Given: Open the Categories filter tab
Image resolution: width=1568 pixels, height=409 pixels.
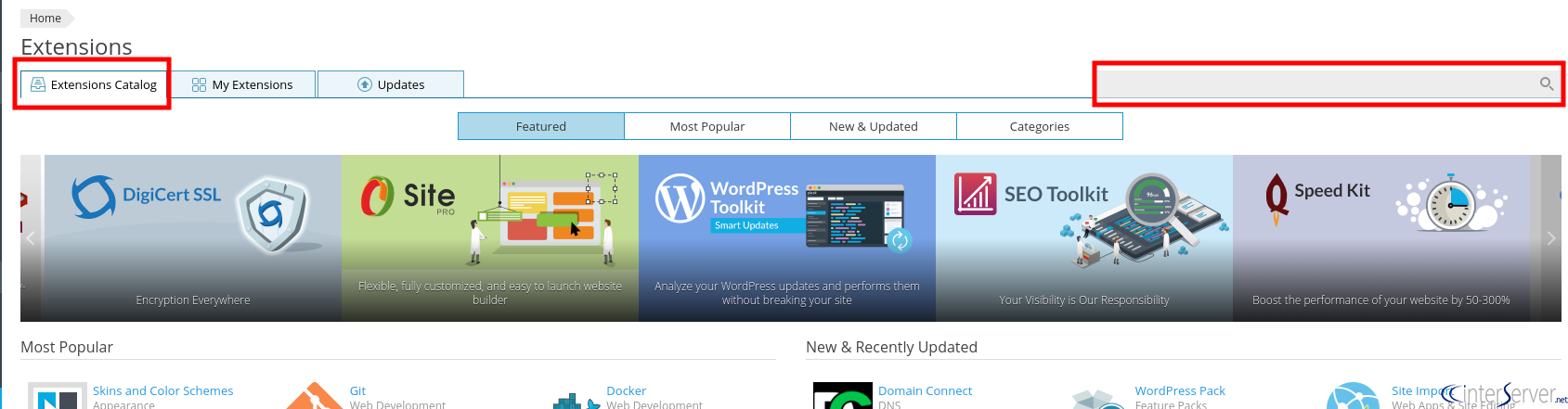Looking at the screenshot, I should pos(1040,126).
